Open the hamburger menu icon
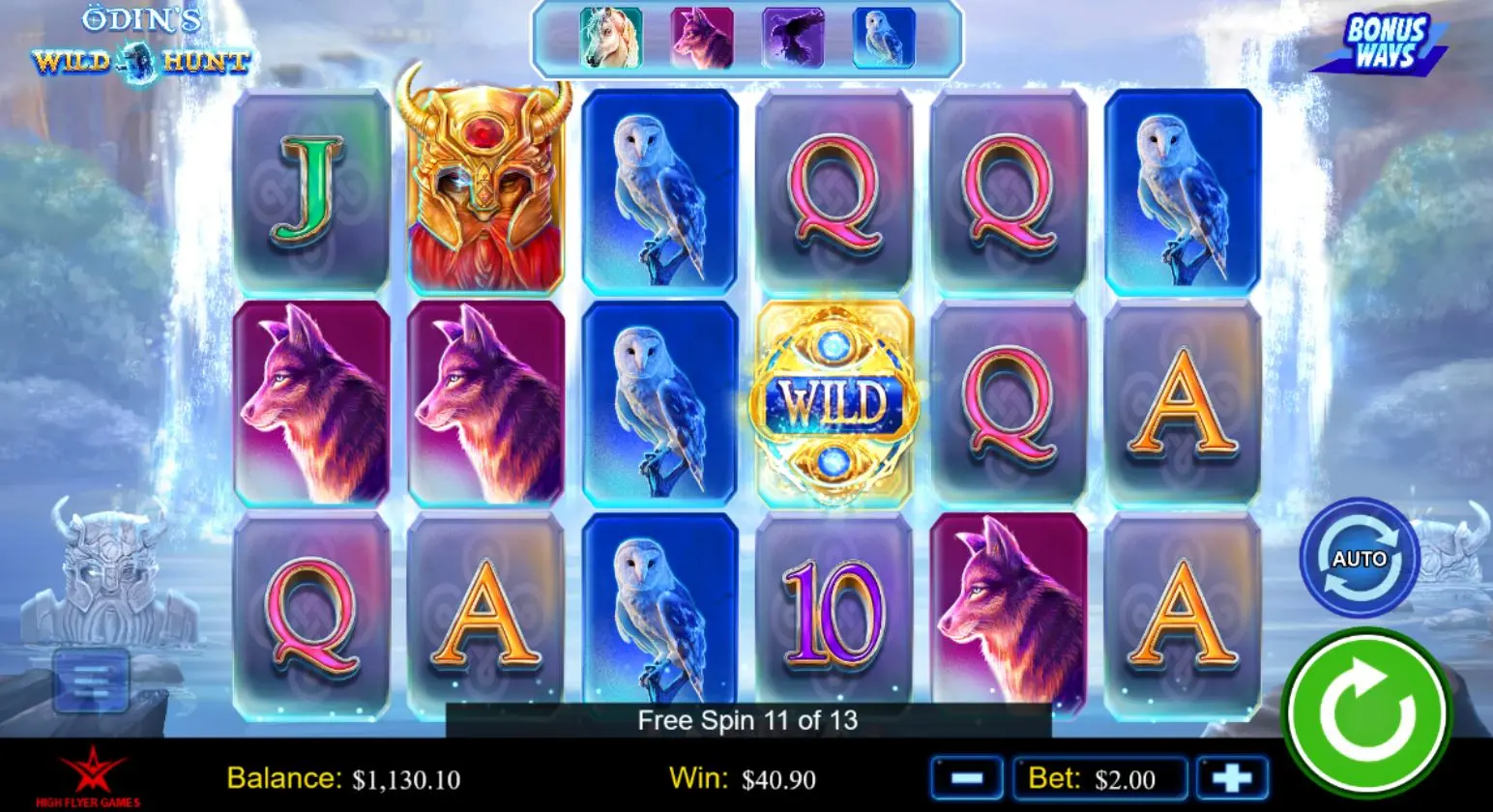 [91, 681]
